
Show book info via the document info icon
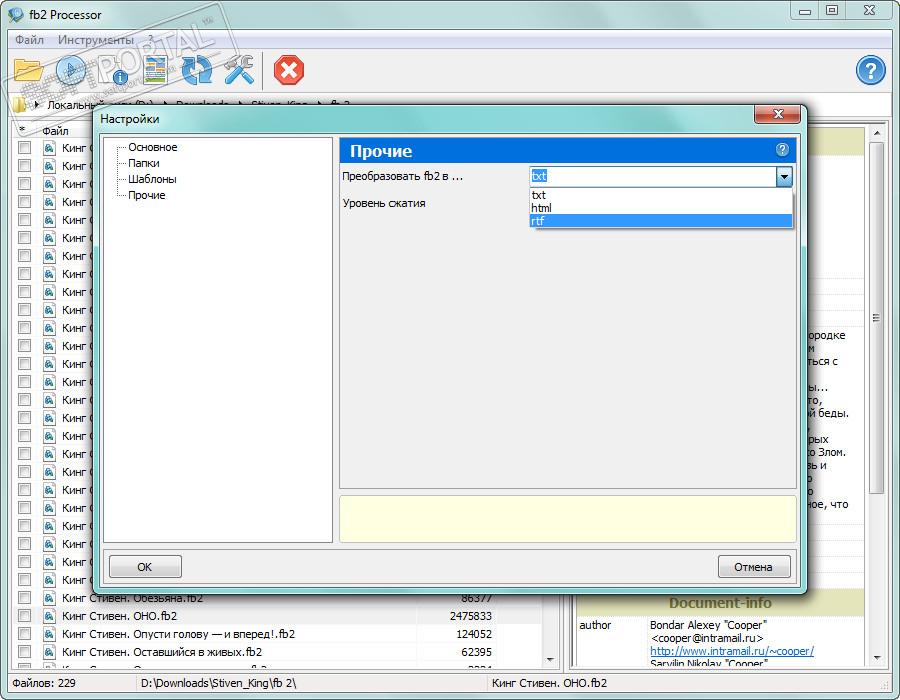(112, 70)
